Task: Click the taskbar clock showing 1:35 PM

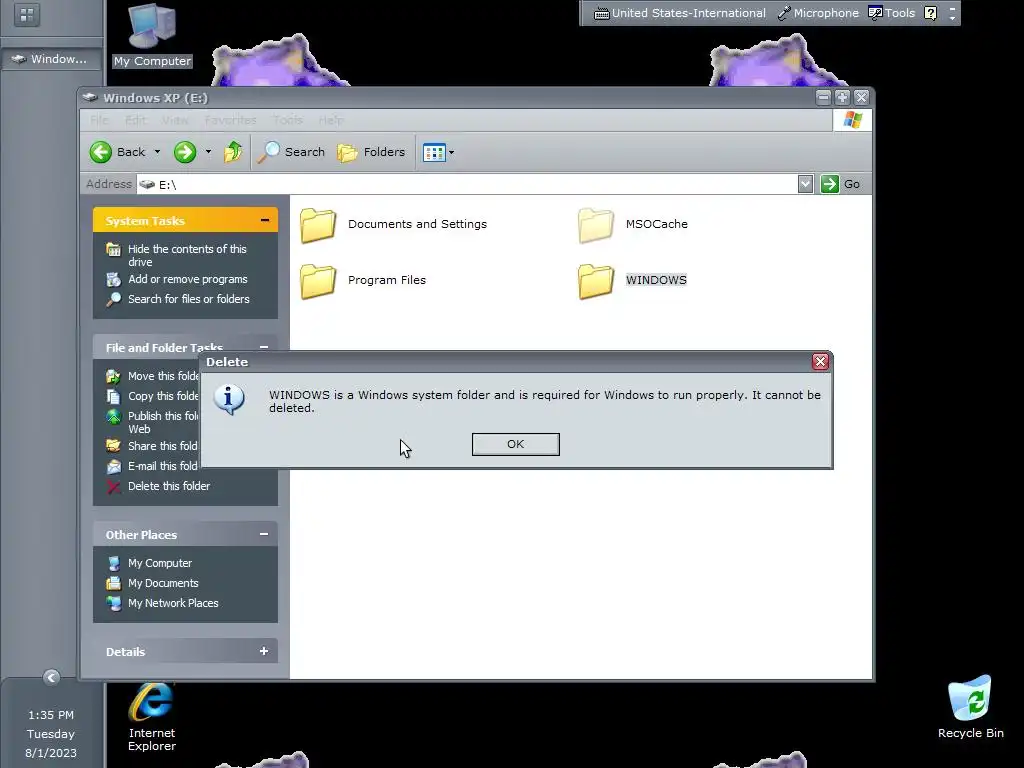Action: pos(51,715)
